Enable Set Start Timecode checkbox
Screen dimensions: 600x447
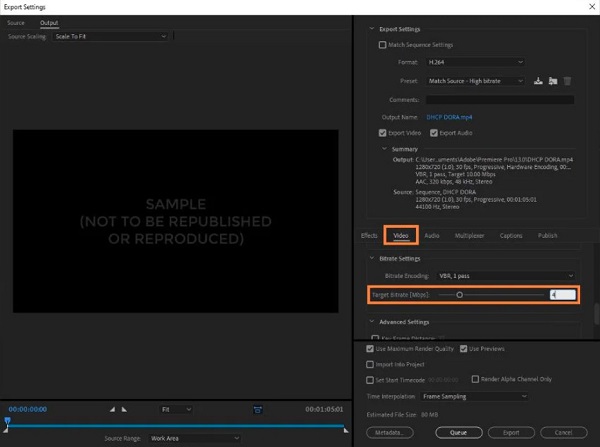[x=370, y=380]
